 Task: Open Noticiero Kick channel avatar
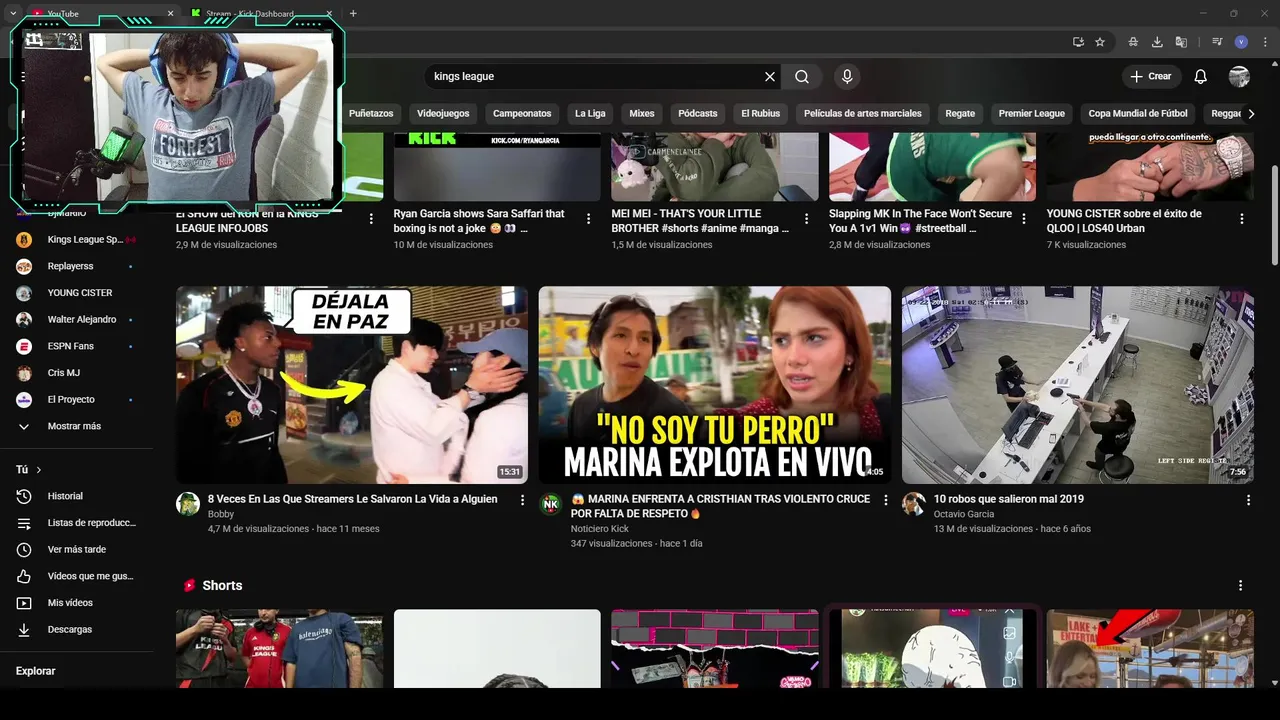551,504
